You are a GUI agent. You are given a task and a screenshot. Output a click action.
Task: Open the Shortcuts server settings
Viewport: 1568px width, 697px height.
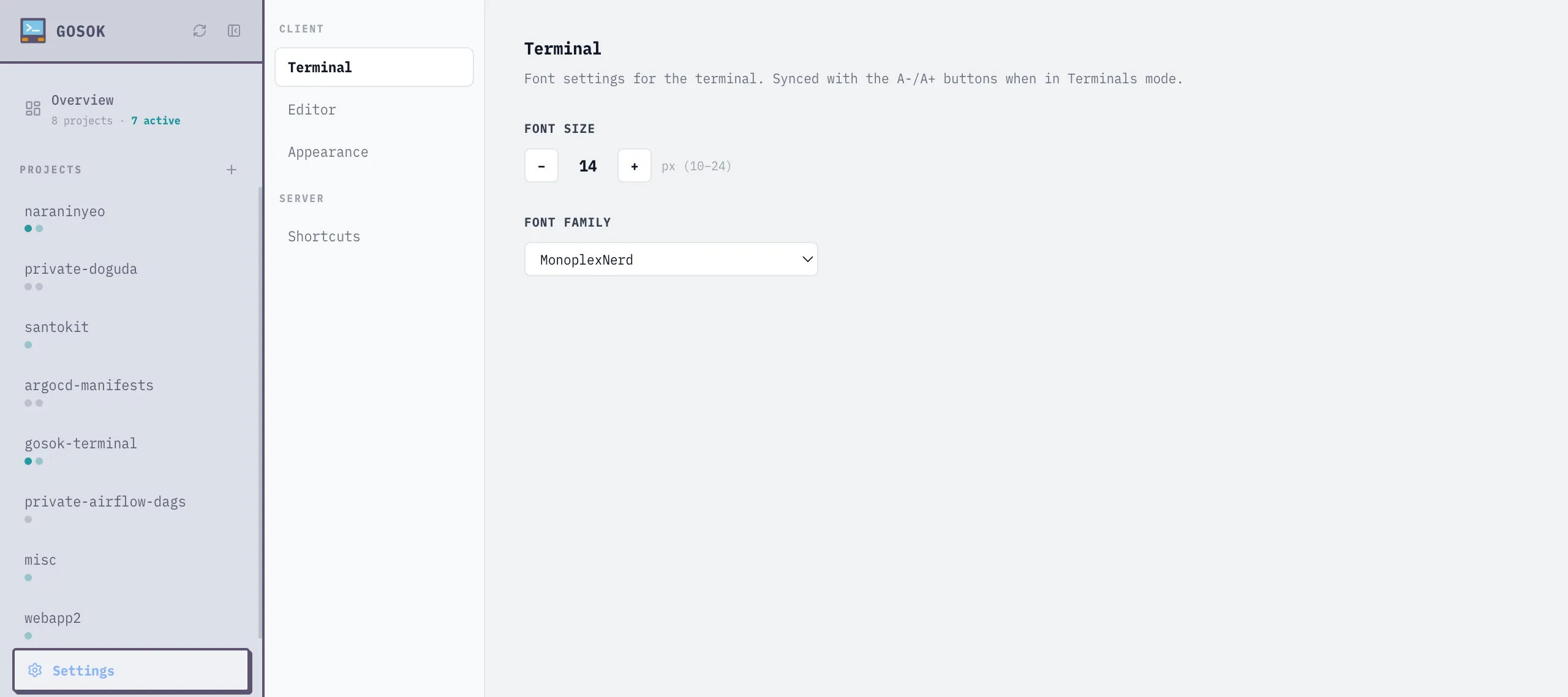[x=324, y=236]
